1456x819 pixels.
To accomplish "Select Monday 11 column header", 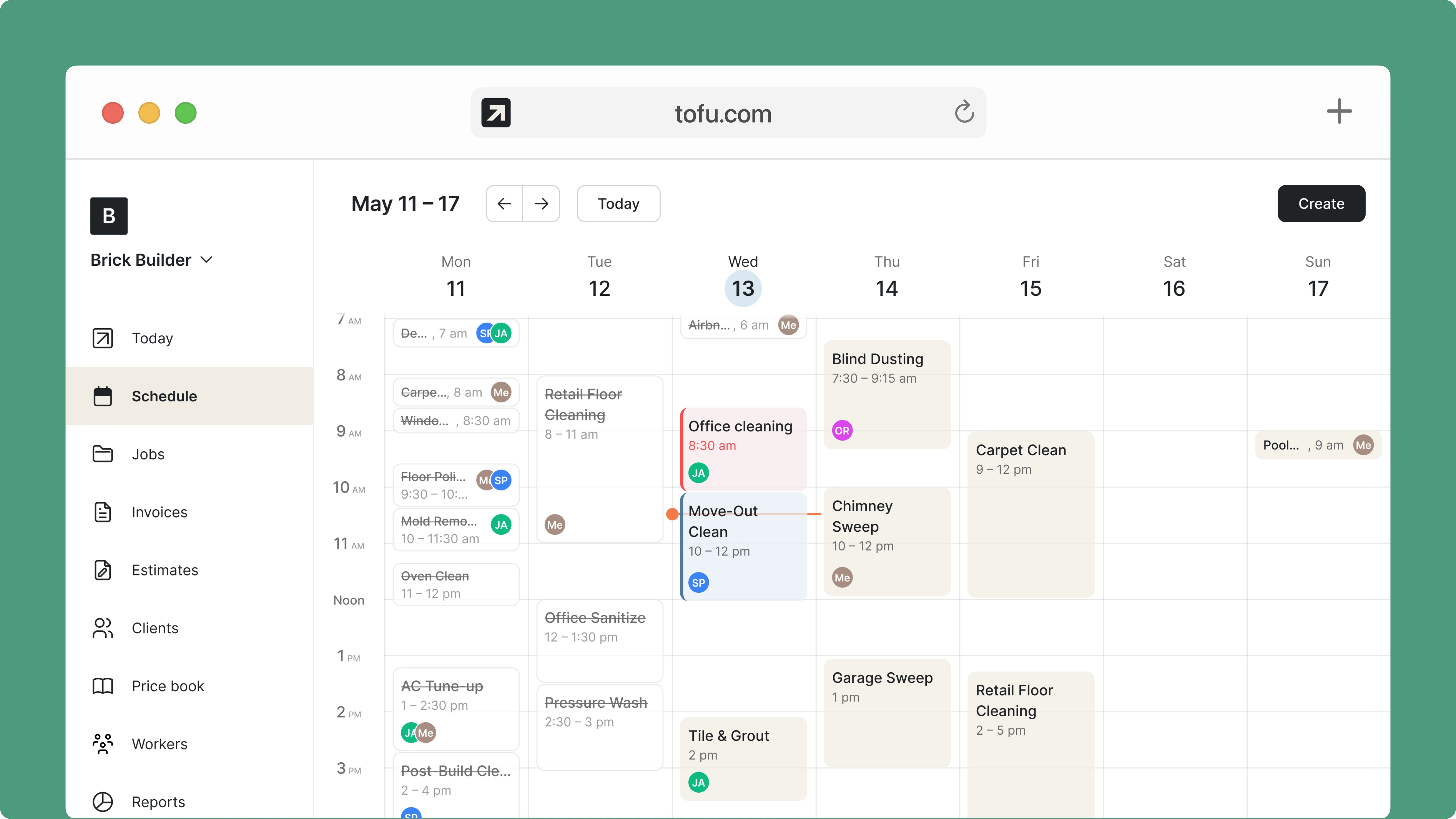I will [x=456, y=277].
